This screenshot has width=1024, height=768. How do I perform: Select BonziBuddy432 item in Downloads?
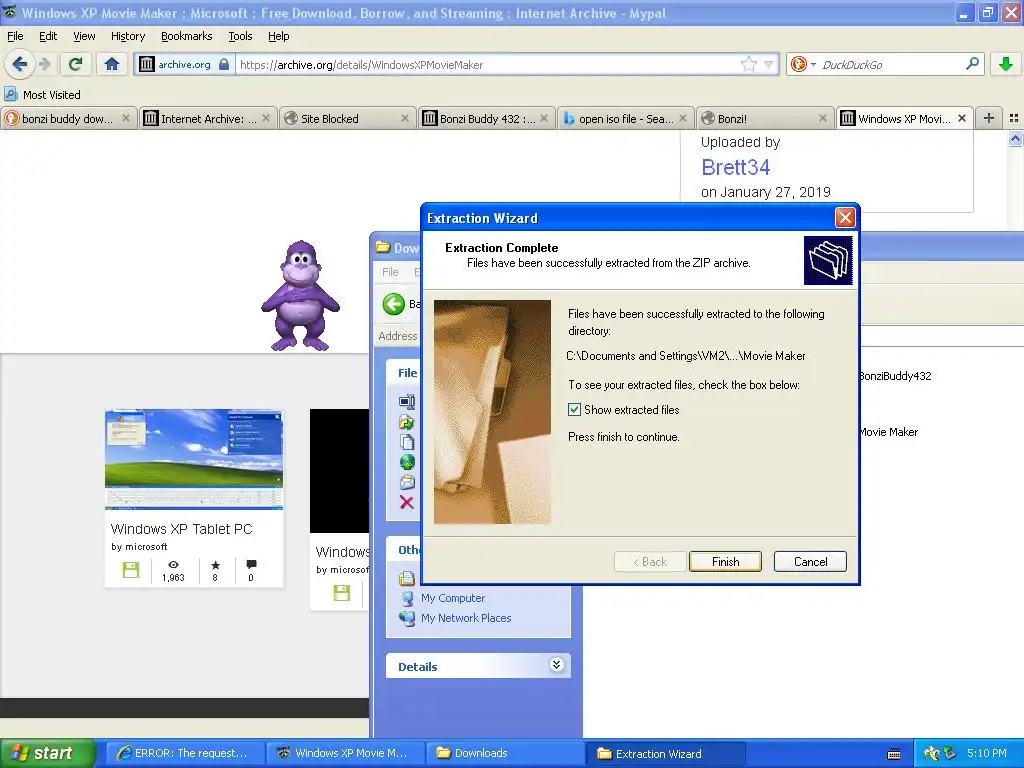coord(895,376)
